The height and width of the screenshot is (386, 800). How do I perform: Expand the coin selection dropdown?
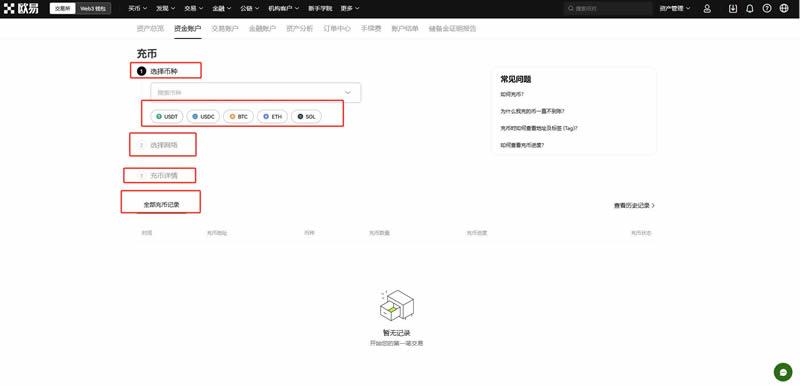tap(256, 93)
